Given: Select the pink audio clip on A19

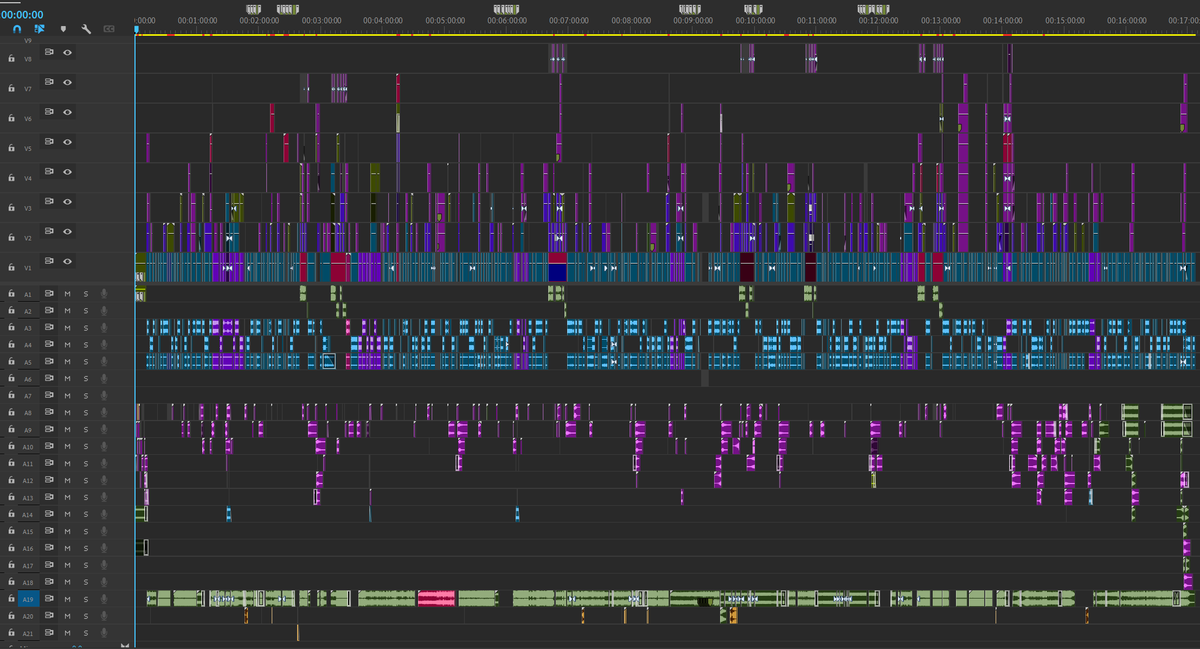Looking at the screenshot, I should pyautogui.click(x=436, y=598).
